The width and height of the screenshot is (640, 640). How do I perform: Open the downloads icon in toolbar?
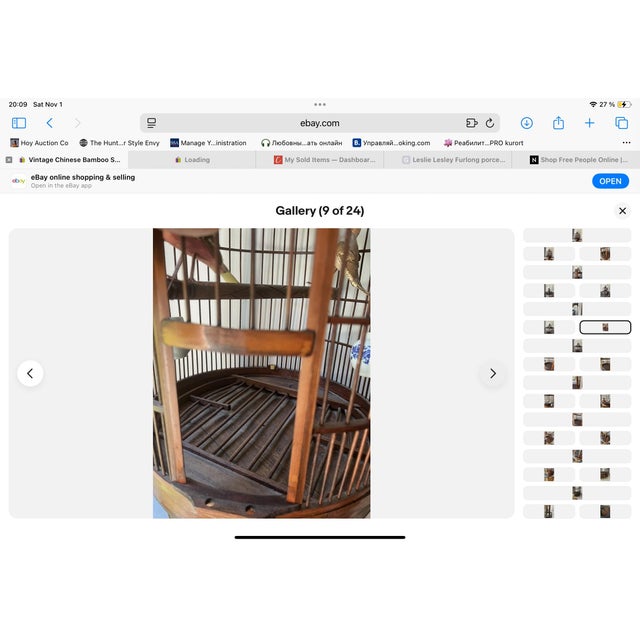click(527, 123)
